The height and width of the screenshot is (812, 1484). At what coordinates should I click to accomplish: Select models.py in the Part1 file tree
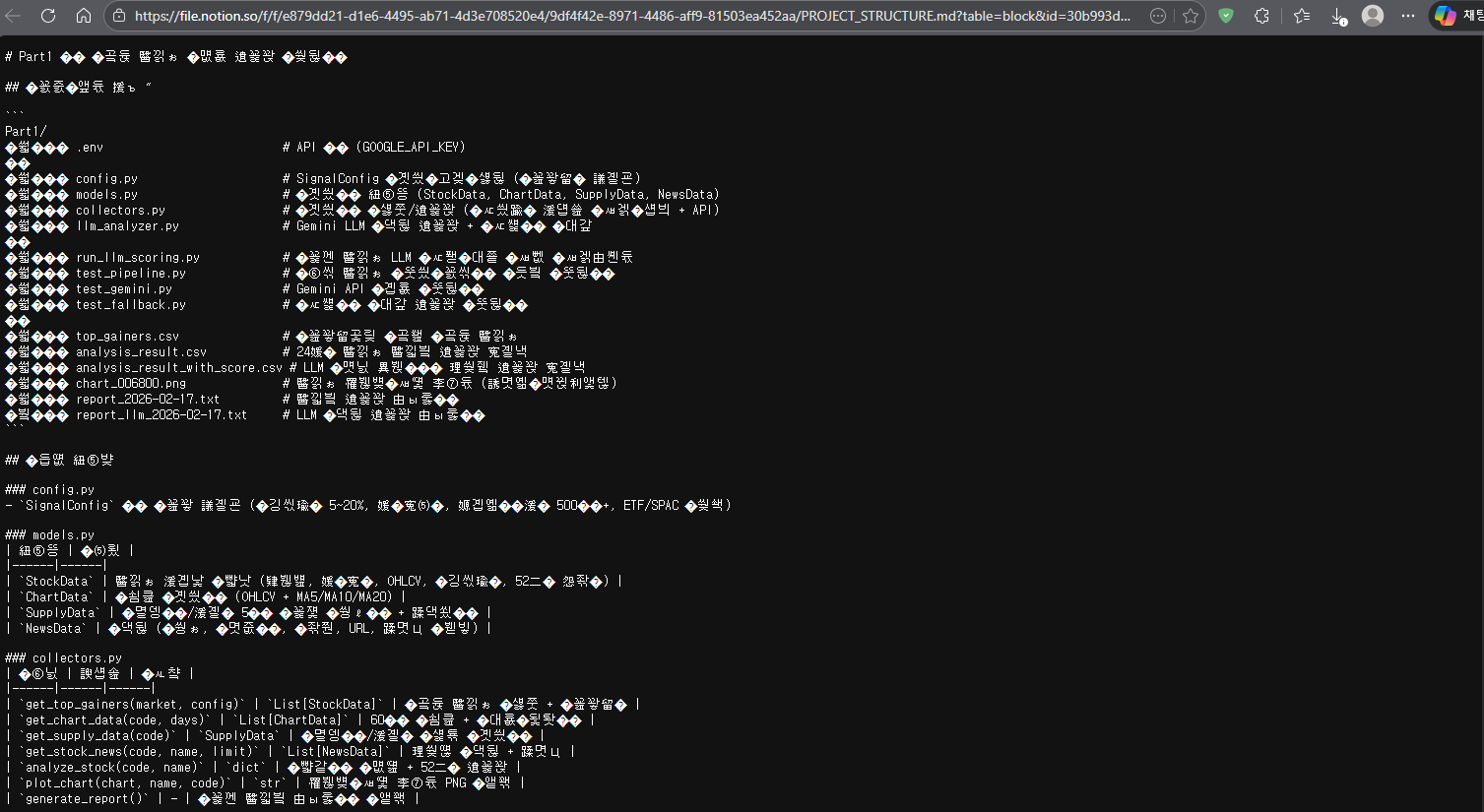pos(106,194)
